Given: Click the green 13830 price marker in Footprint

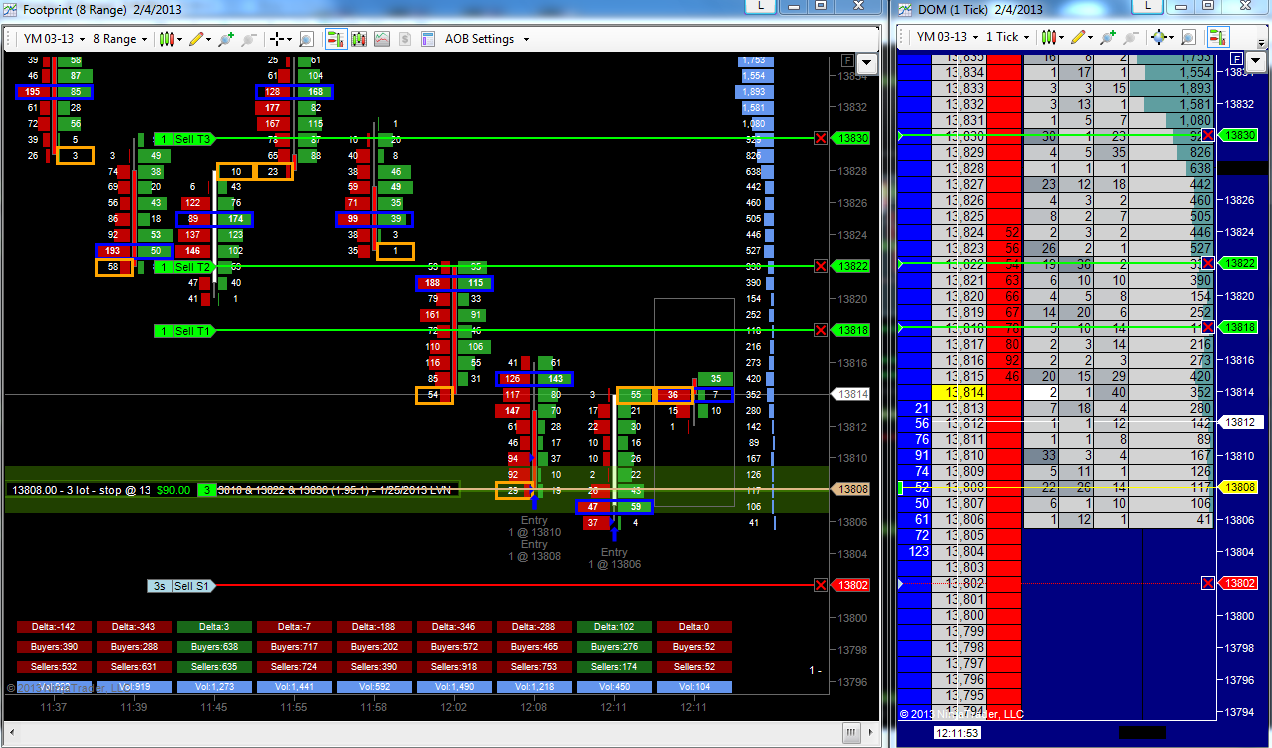Looking at the screenshot, I should [x=852, y=138].
